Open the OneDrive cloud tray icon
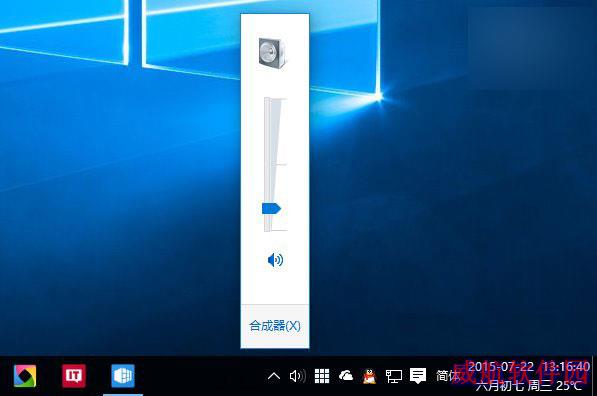The image size is (597, 396). [x=346, y=376]
